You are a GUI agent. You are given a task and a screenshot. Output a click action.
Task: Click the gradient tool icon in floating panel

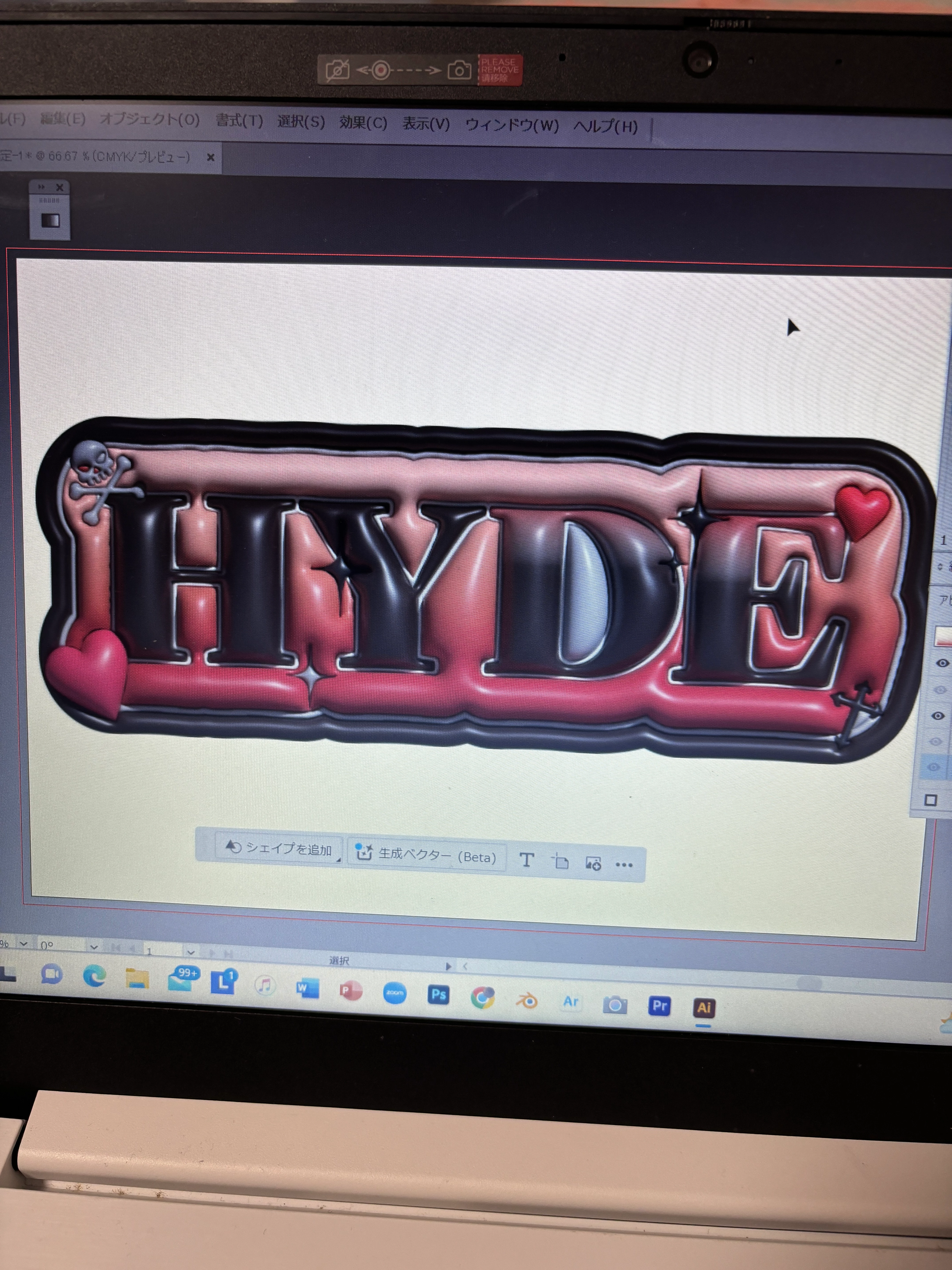click(50, 221)
